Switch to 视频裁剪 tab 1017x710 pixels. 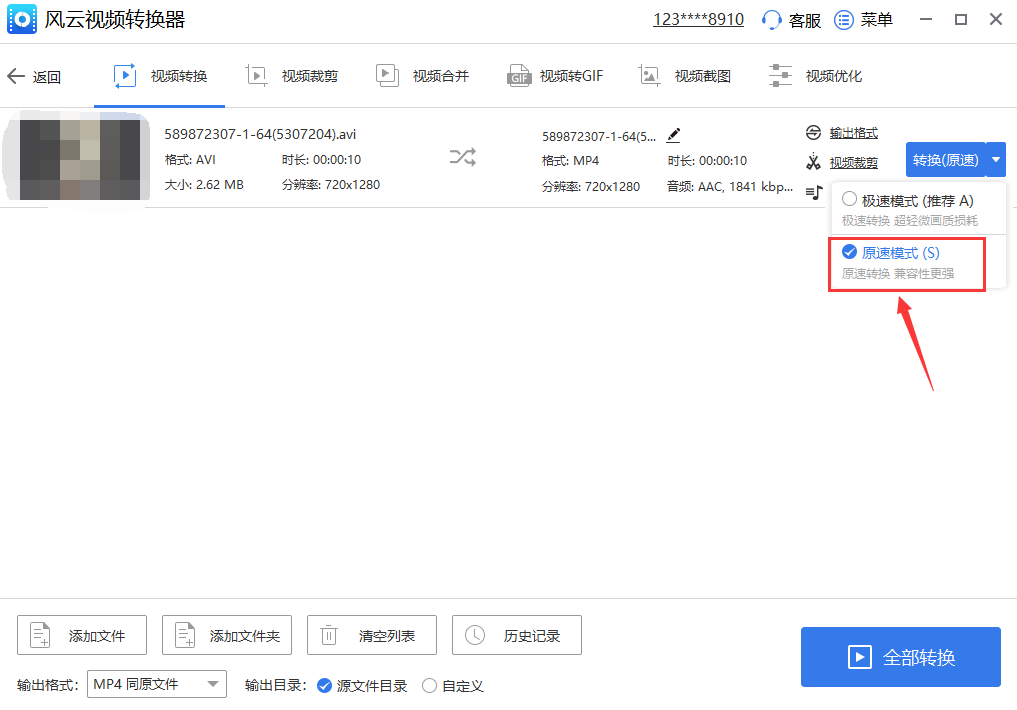pyautogui.click(x=291, y=77)
